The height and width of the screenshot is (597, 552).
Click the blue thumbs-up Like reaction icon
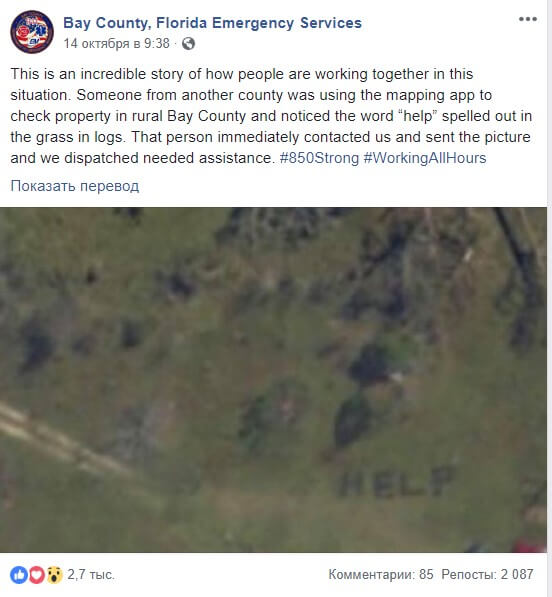pos(19,575)
